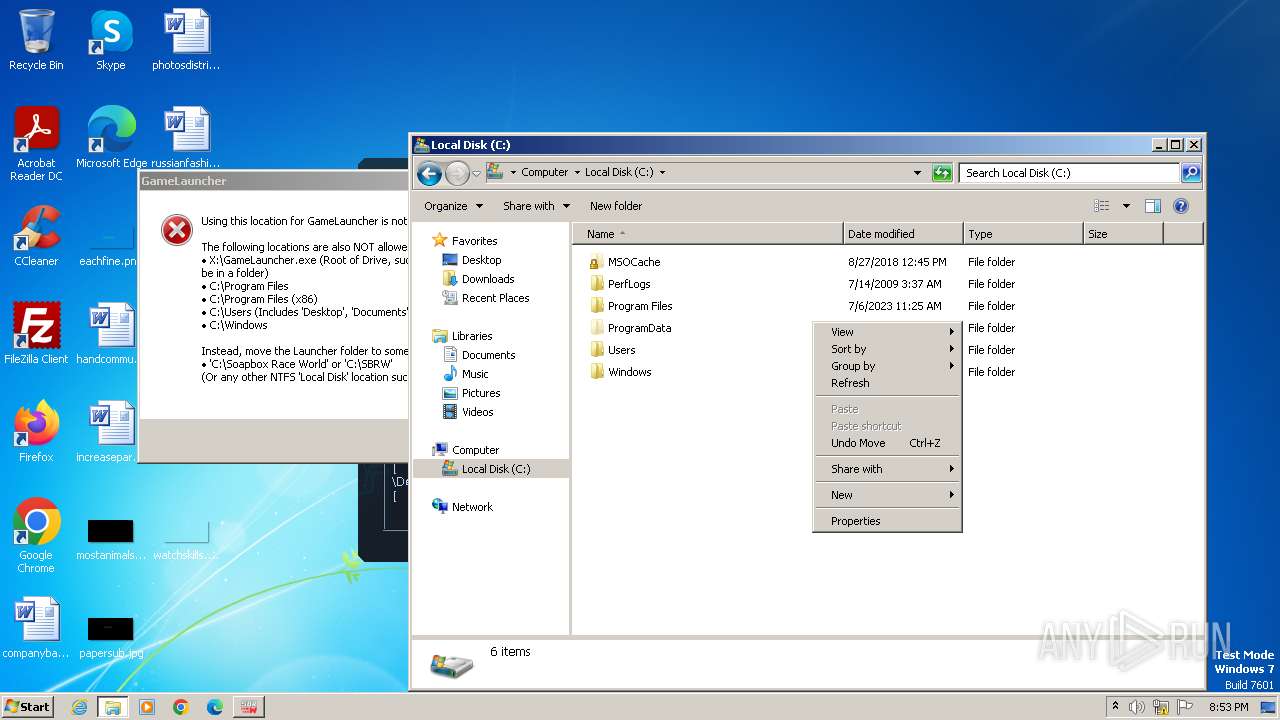Screen dimensions: 1280x720
Task: Select the Firefox desktop shortcut
Action: point(36,432)
